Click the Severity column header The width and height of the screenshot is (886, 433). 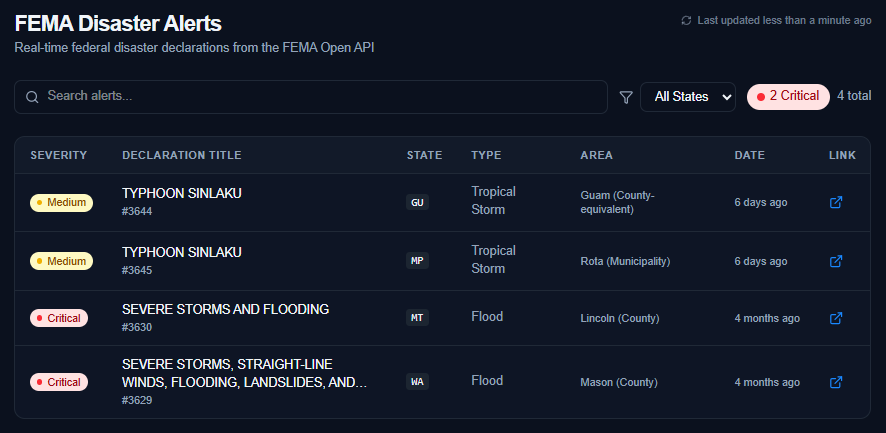click(59, 155)
